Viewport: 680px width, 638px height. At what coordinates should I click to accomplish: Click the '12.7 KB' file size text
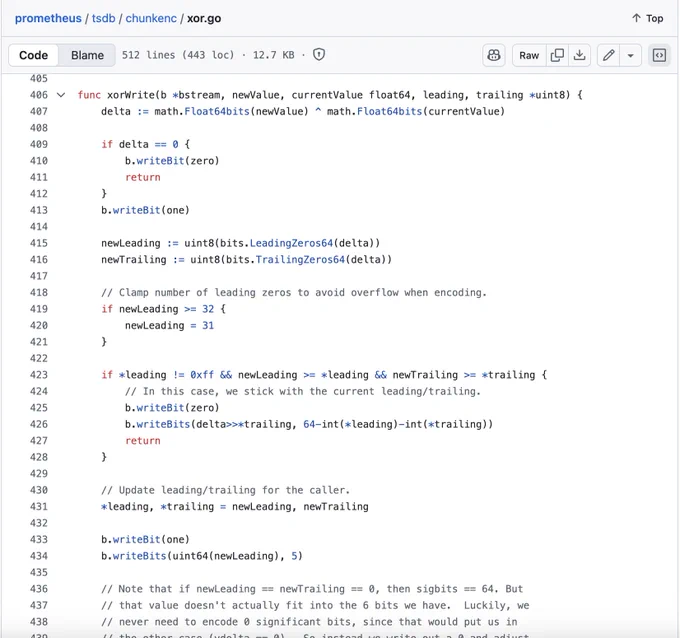pos(274,55)
